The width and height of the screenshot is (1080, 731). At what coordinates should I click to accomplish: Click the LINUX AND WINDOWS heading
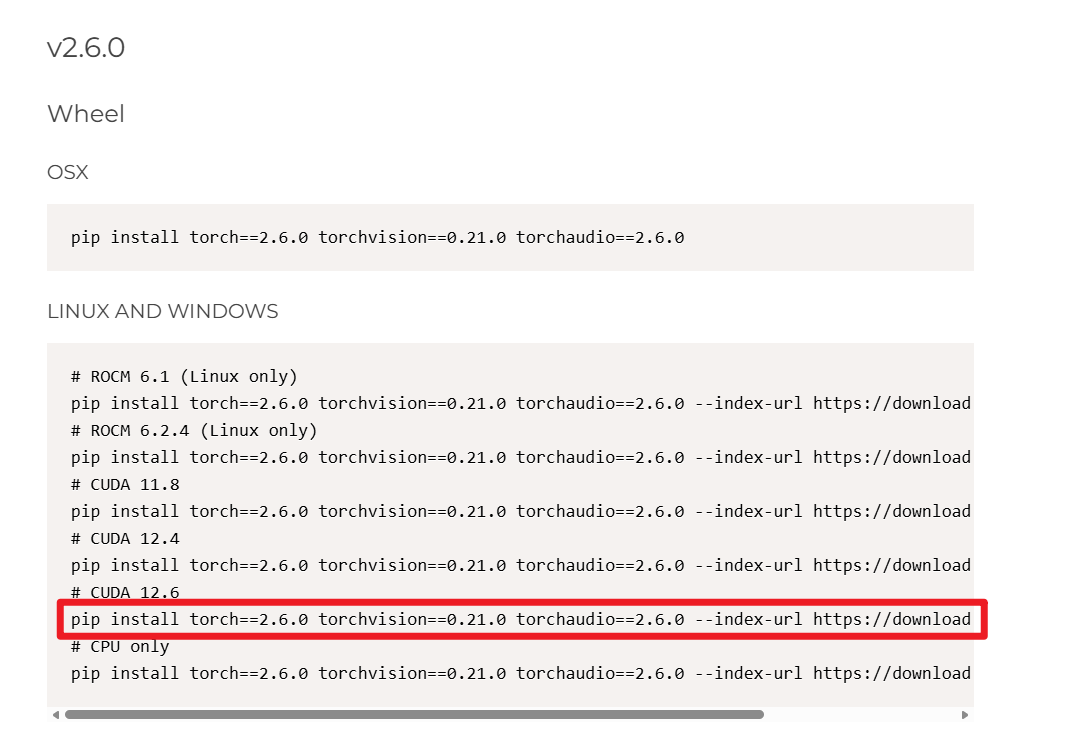(x=163, y=311)
